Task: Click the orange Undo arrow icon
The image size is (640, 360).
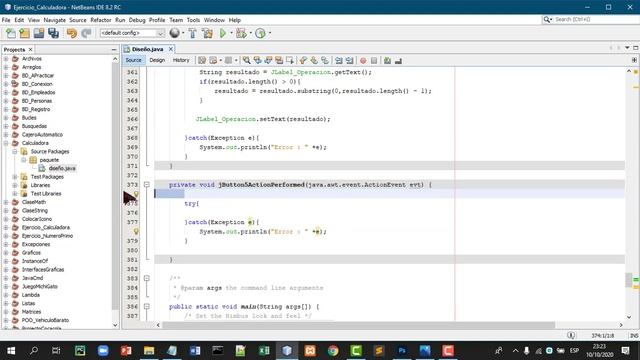Action: [x=72, y=33]
